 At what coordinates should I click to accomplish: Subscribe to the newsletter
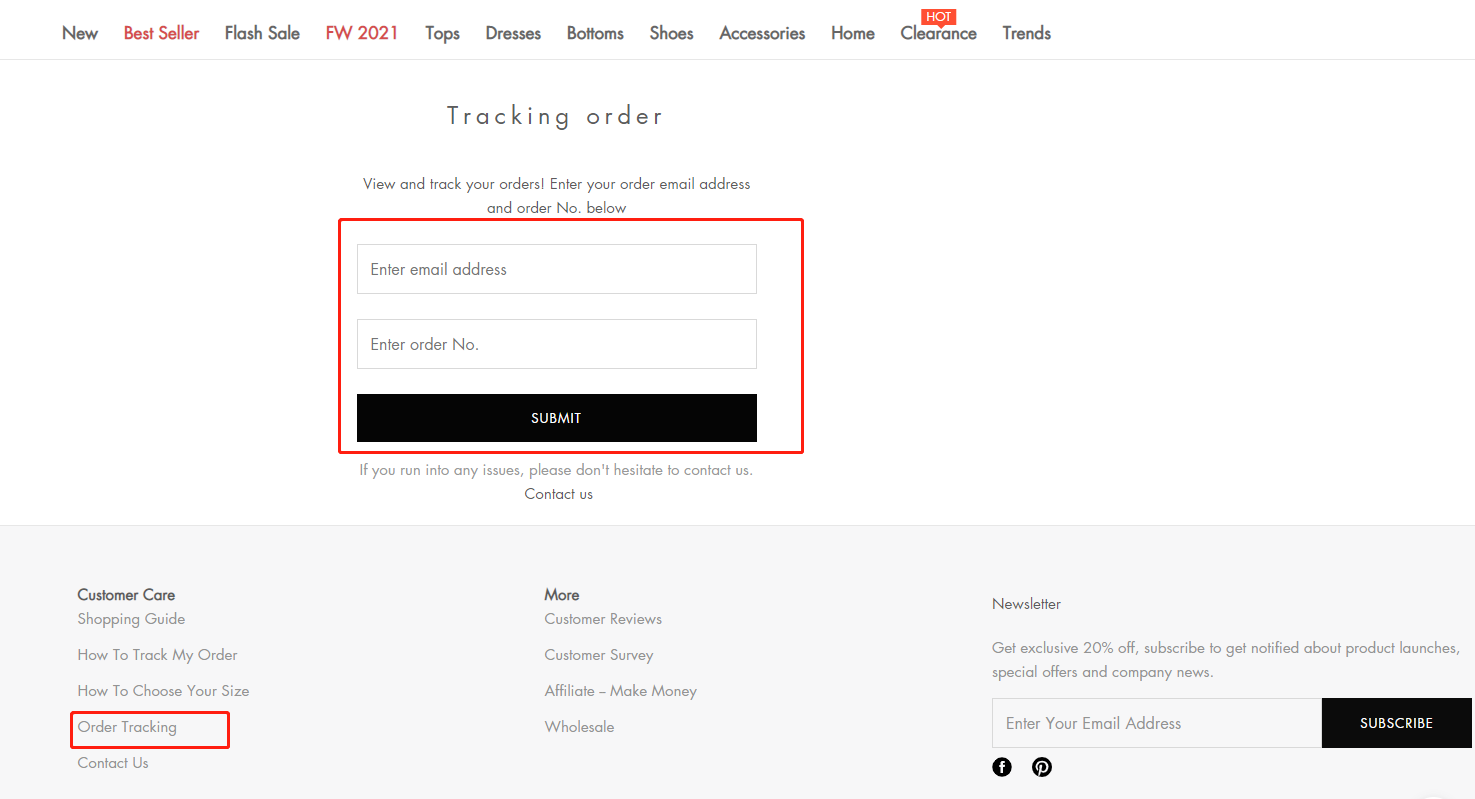pyautogui.click(x=1397, y=723)
